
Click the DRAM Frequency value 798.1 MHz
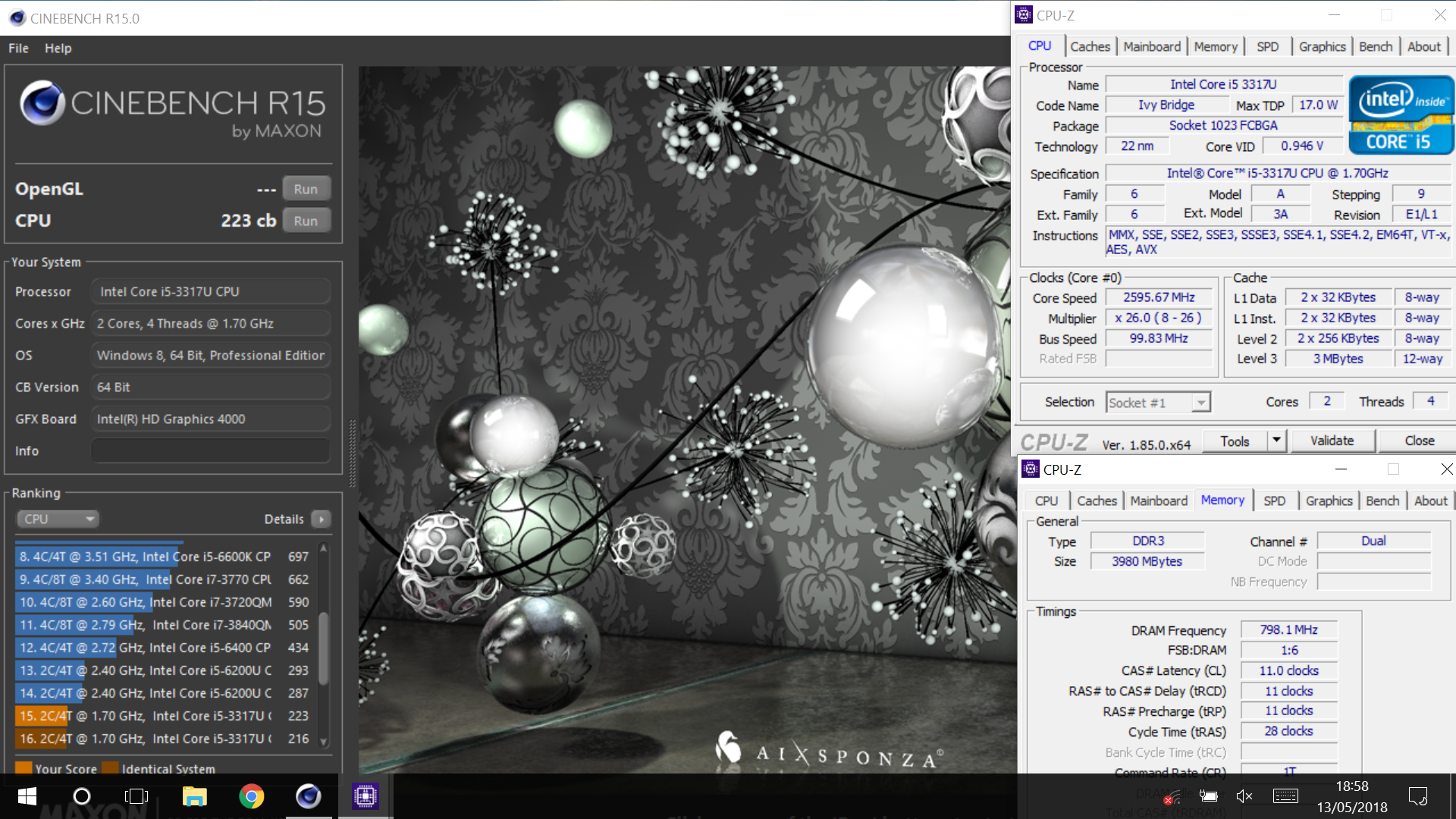(x=1288, y=629)
